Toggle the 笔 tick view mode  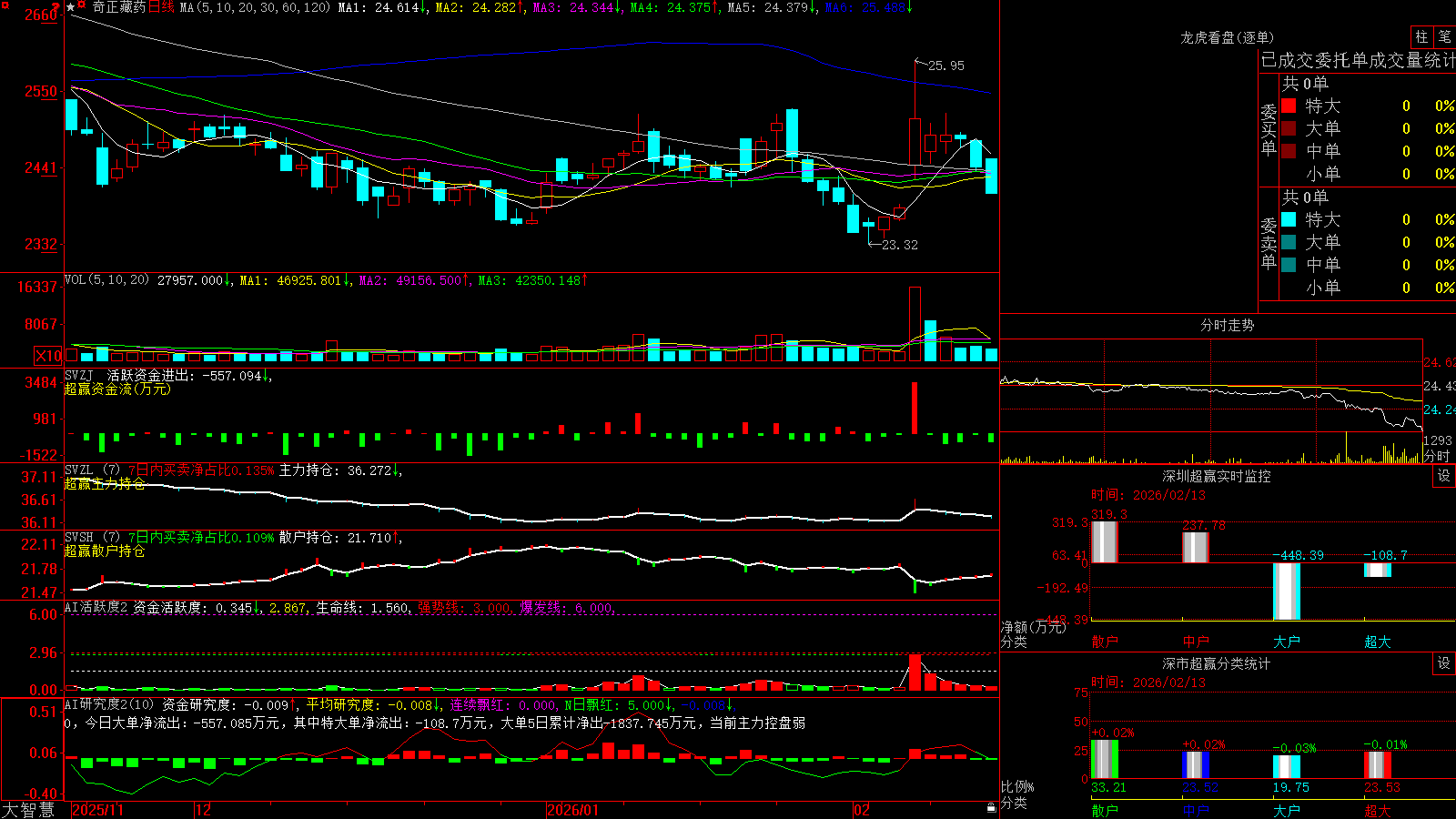point(1444,36)
